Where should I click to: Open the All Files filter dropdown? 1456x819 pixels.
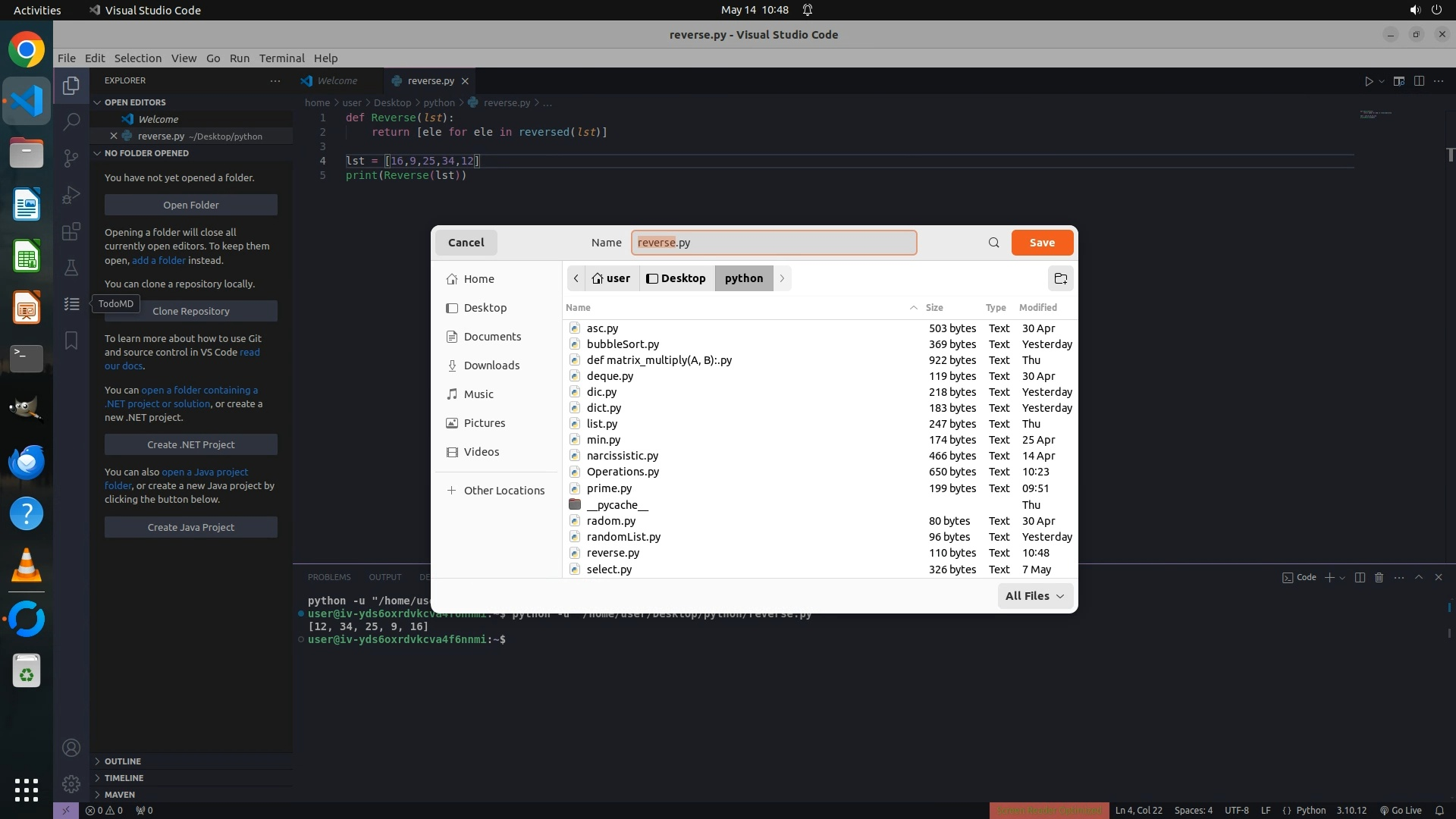[x=1034, y=596]
